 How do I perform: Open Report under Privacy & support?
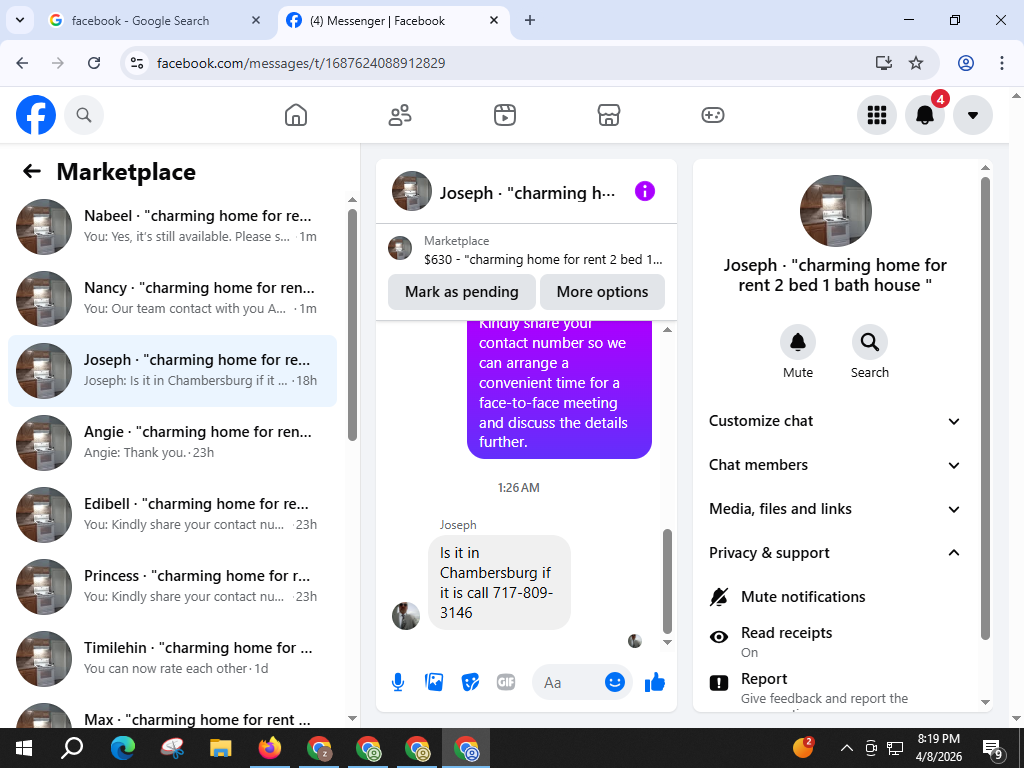(x=835, y=688)
